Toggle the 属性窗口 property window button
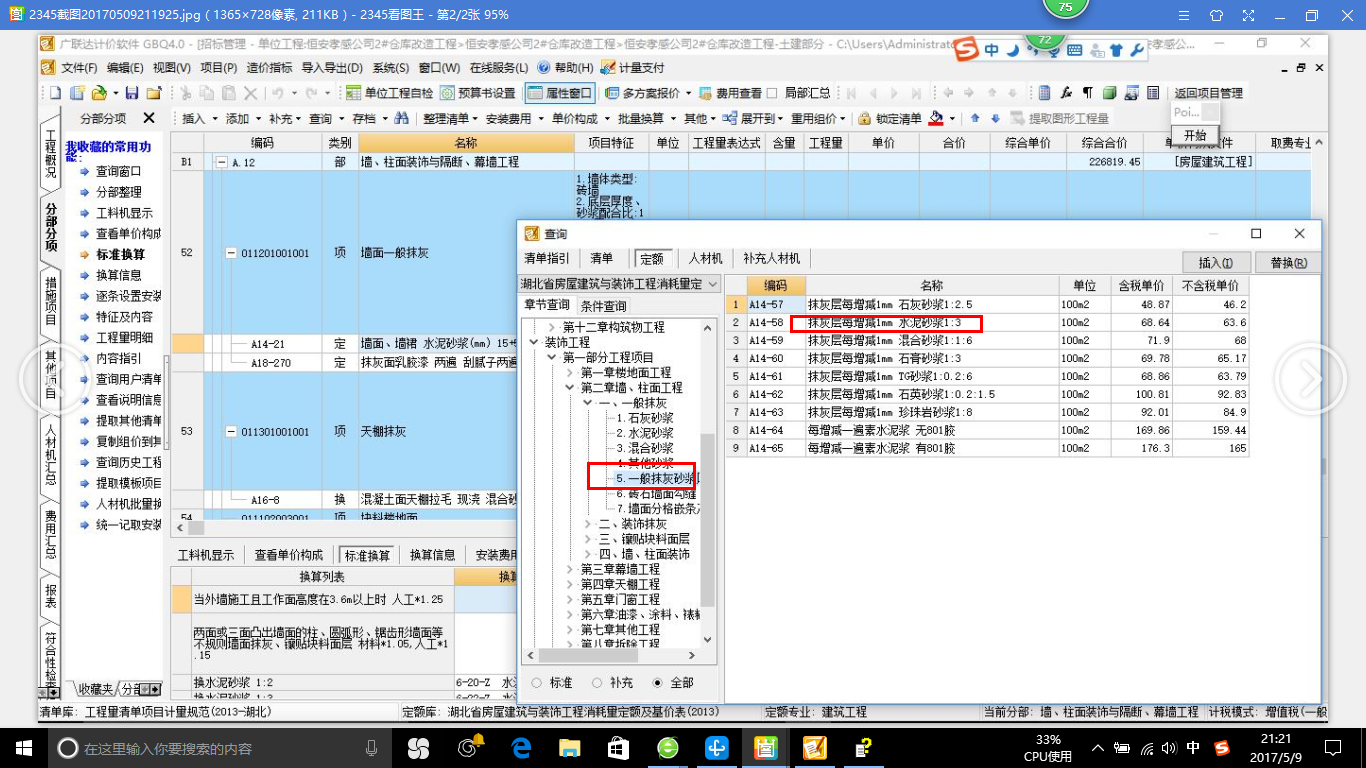The width and height of the screenshot is (1366, 768). (x=559, y=93)
